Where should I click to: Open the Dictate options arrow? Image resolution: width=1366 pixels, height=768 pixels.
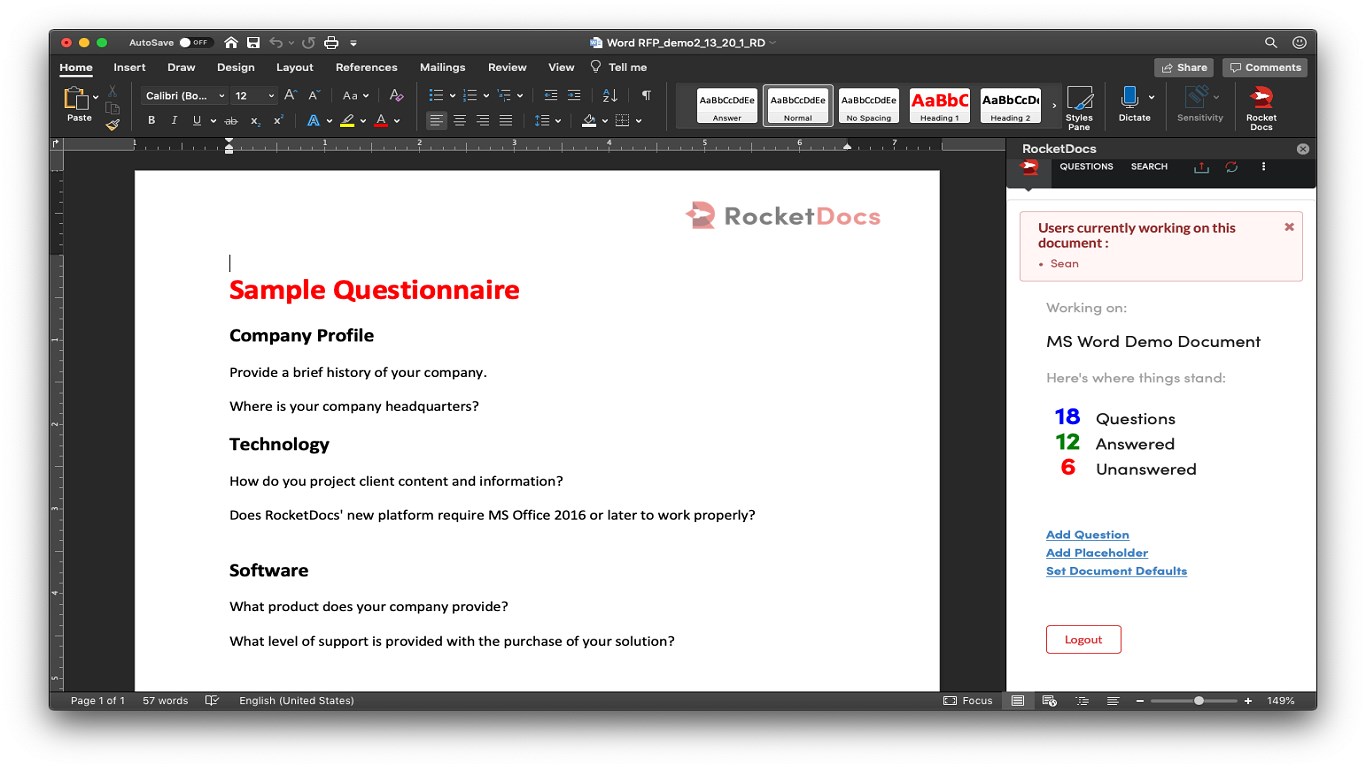(1151, 97)
